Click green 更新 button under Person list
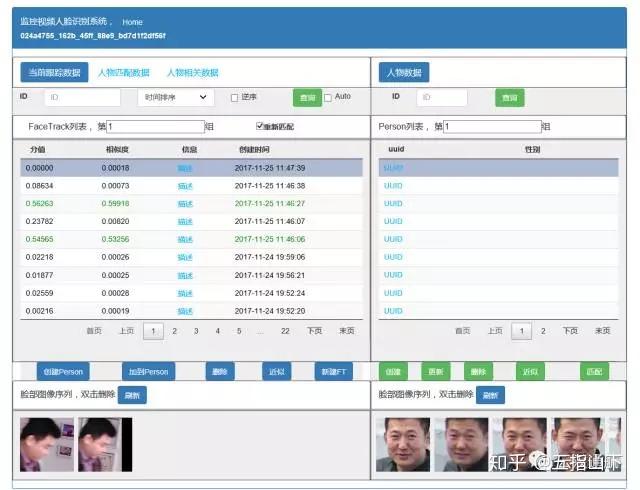Viewport: 640px width, 490px height. [436, 372]
